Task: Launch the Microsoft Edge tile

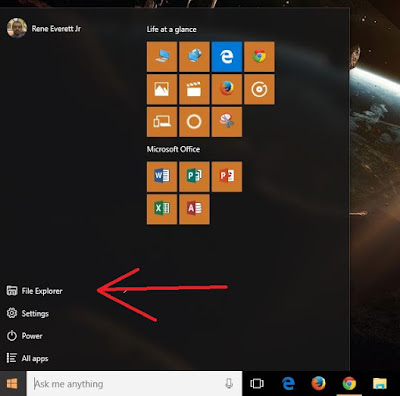Action: (x=227, y=57)
